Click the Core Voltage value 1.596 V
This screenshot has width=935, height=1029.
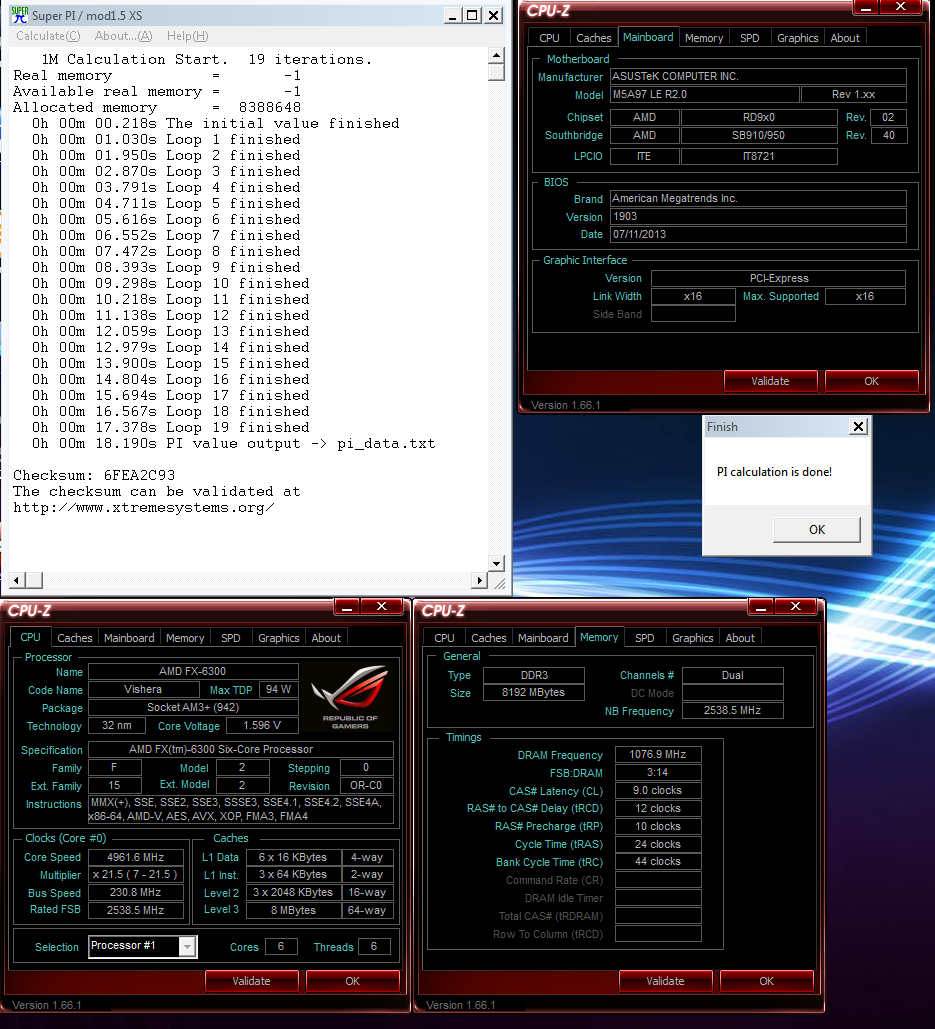point(262,725)
